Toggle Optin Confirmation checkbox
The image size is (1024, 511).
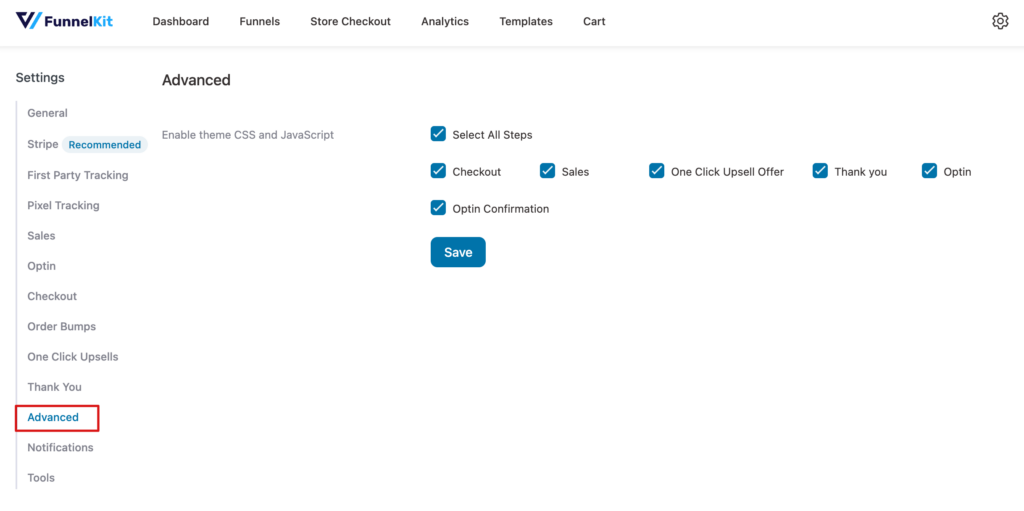(x=438, y=208)
